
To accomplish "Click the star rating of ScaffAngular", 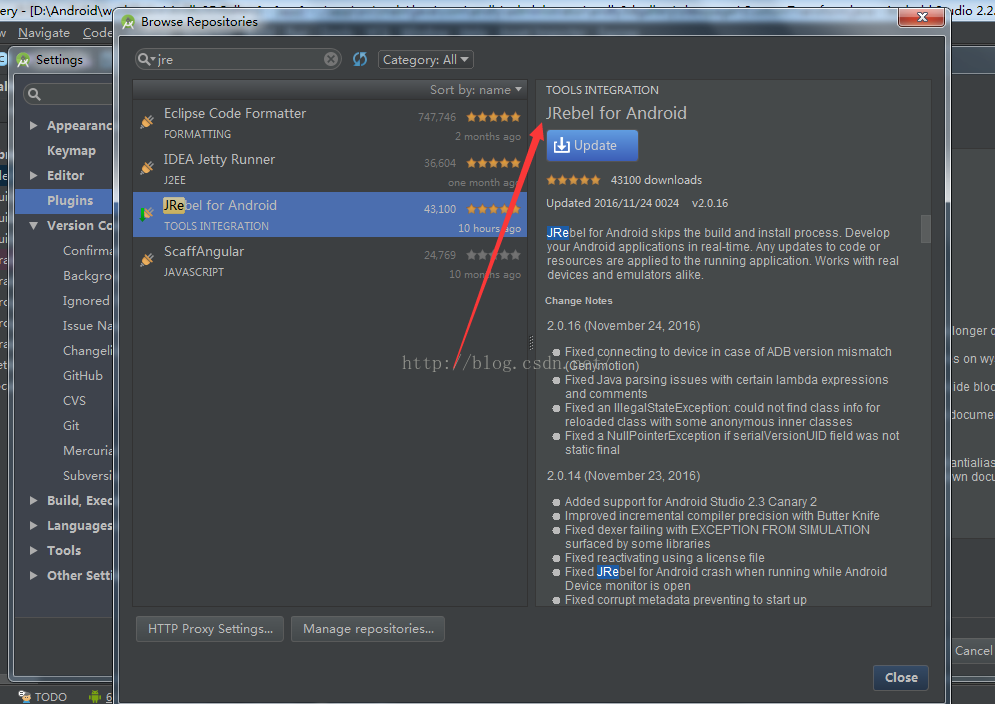I will click(493, 255).
